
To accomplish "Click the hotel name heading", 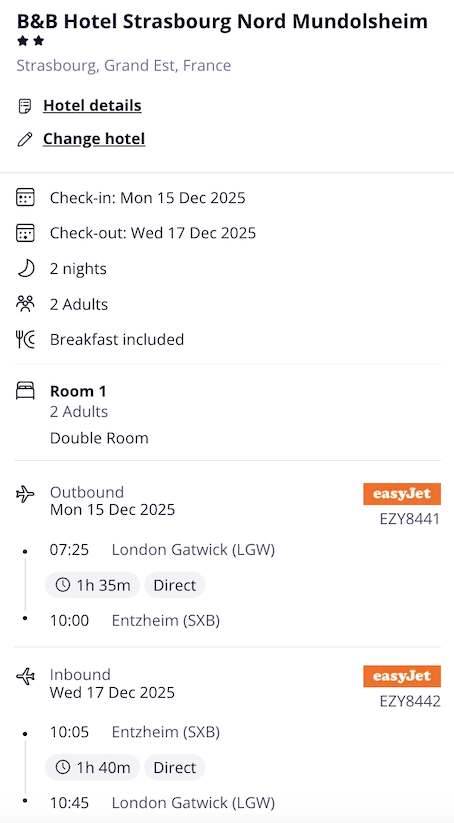I will click(223, 22).
